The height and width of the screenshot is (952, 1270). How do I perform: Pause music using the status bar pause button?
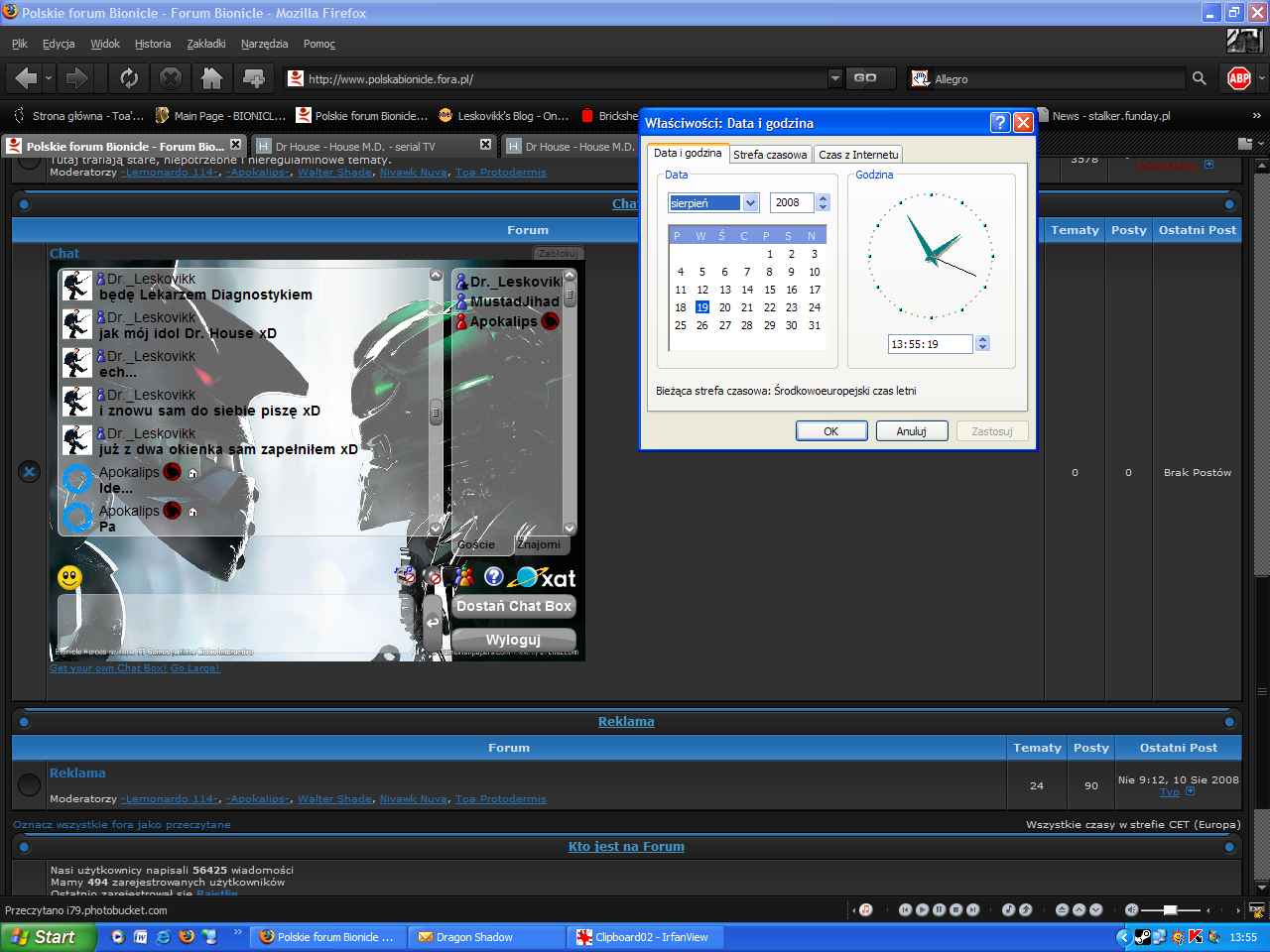coord(939,909)
